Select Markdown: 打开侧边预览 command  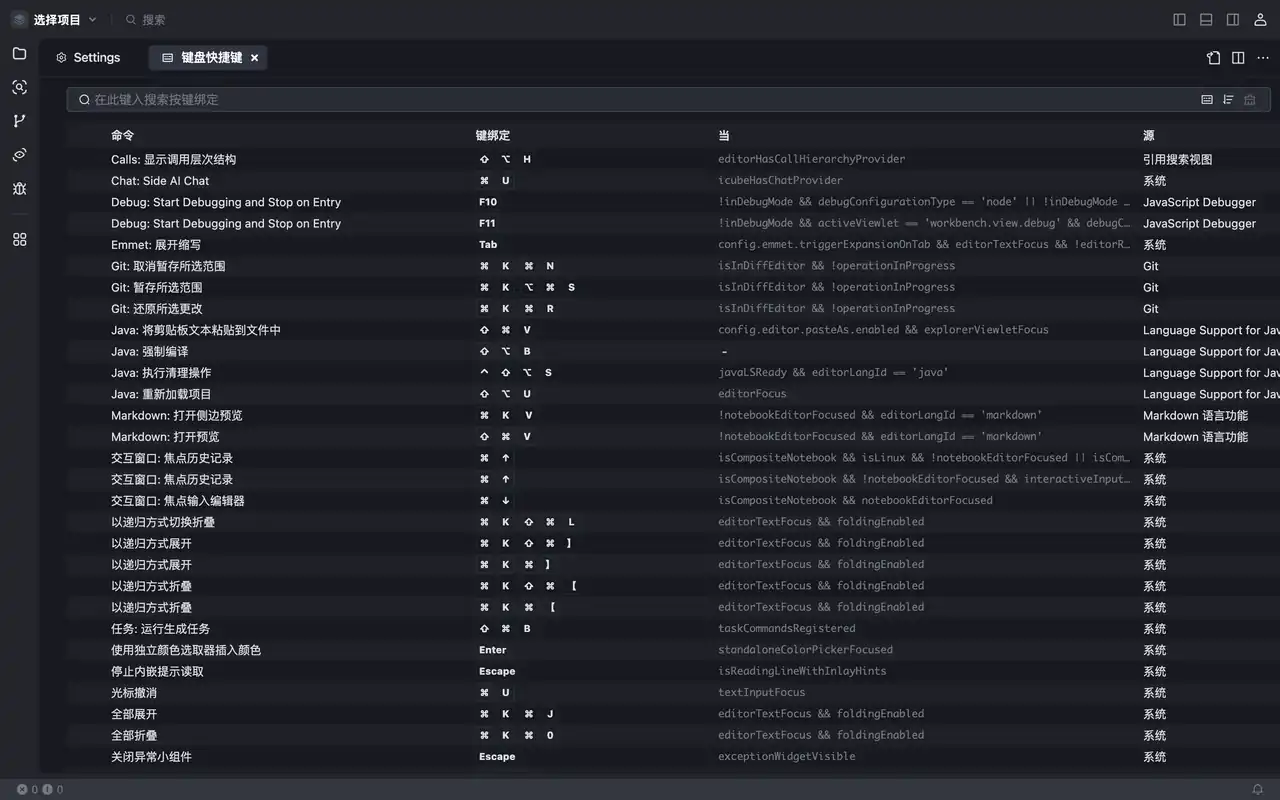coord(176,415)
